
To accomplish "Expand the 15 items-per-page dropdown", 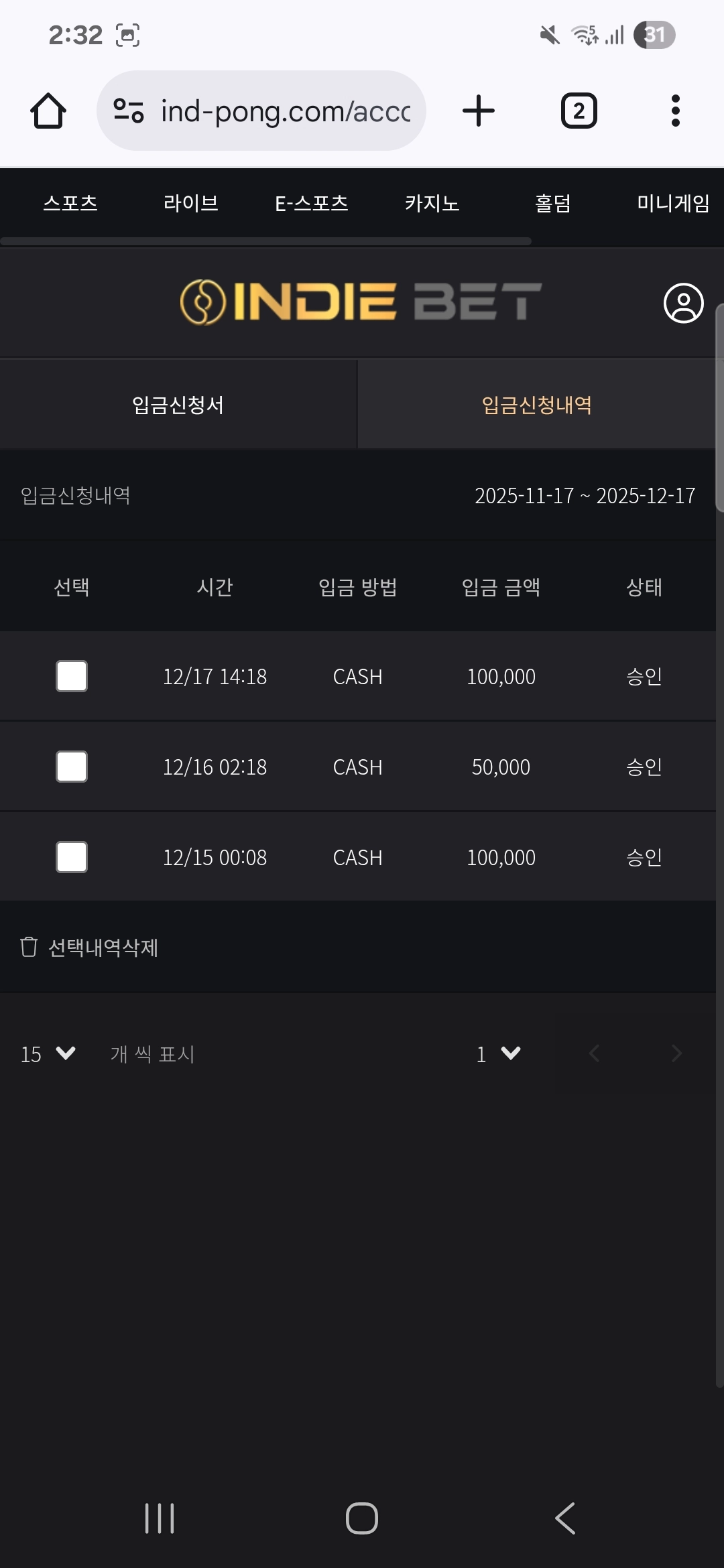I will click(47, 1054).
